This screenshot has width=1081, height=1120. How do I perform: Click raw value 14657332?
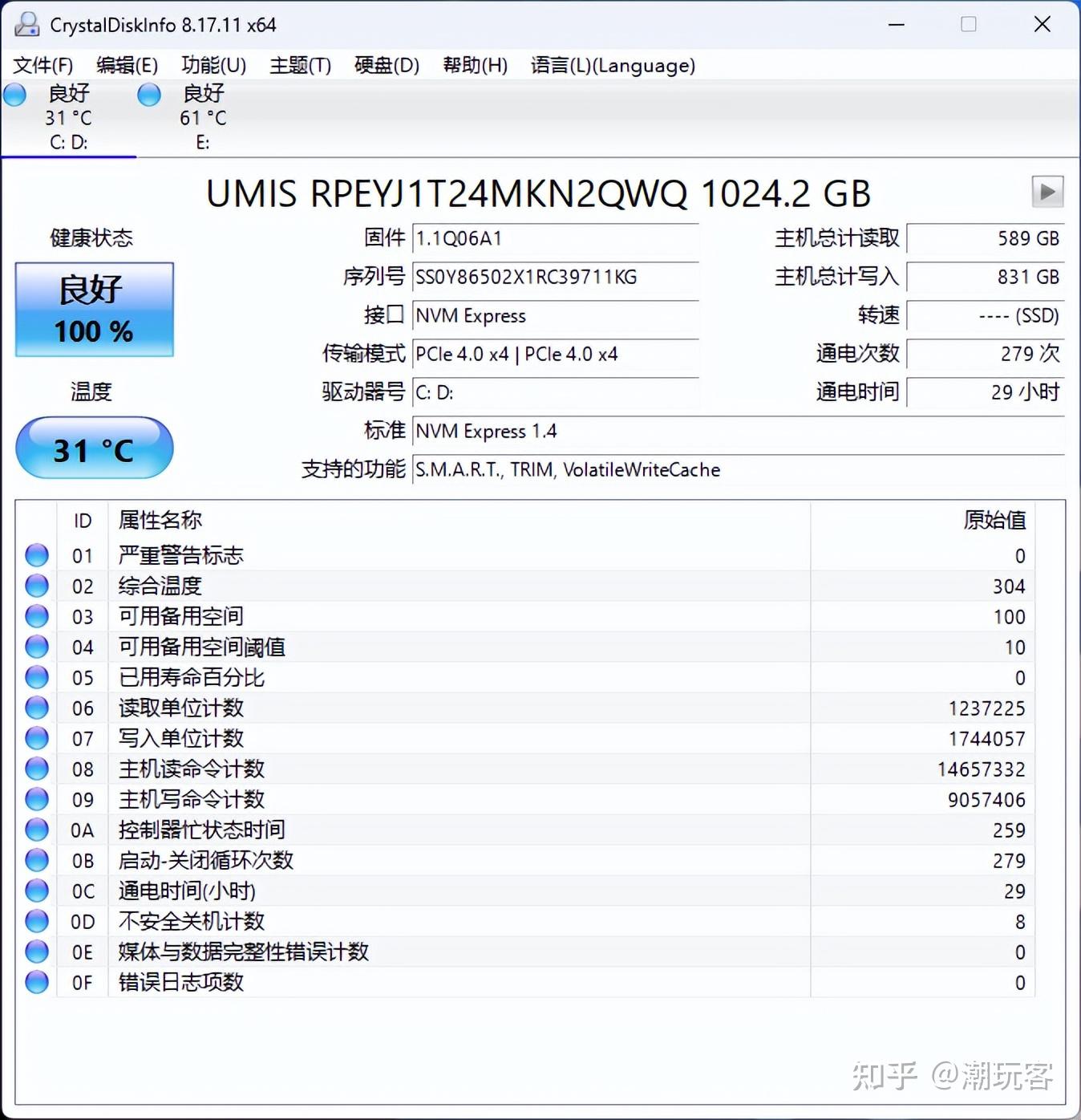point(981,769)
